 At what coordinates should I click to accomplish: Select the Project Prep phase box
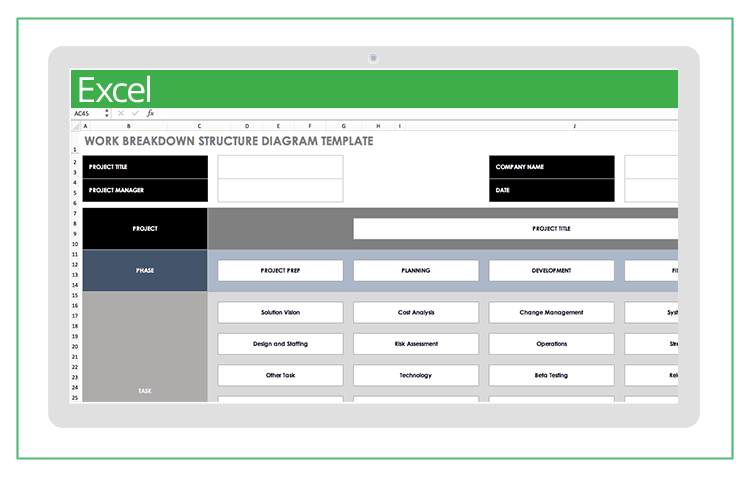[x=280, y=271]
